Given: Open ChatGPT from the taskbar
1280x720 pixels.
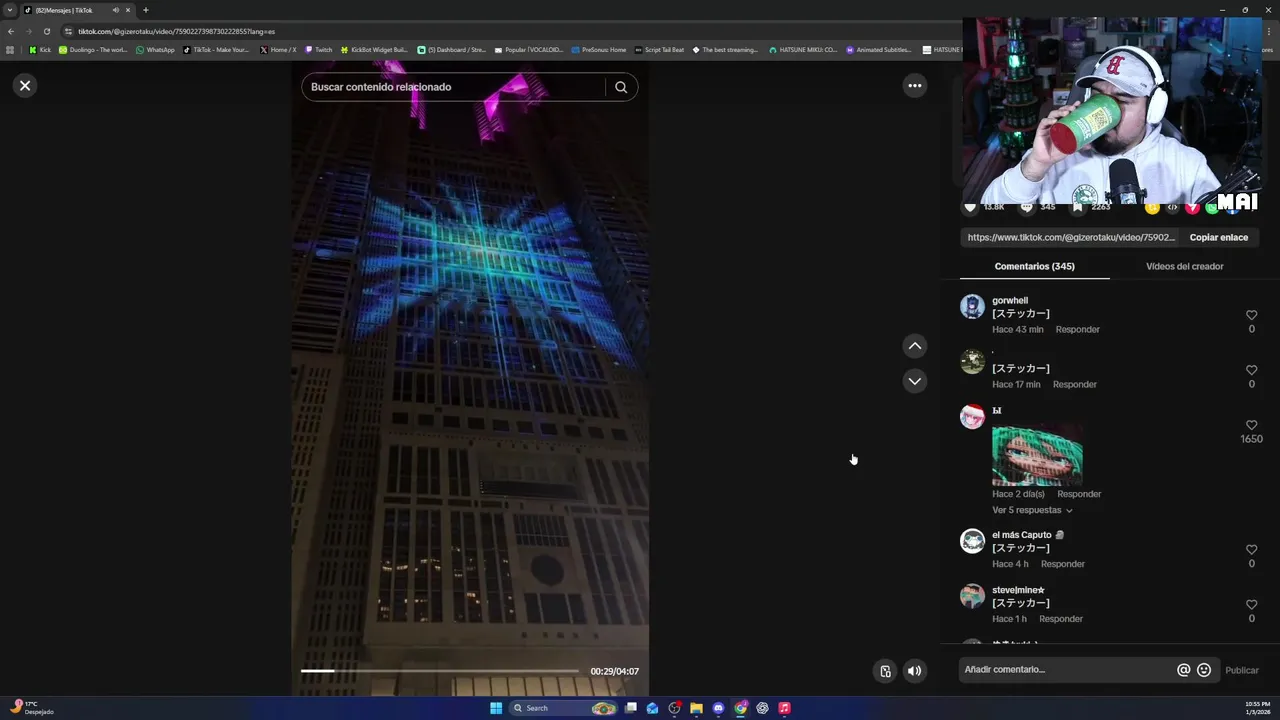Looking at the screenshot, I should pos(762,708).
